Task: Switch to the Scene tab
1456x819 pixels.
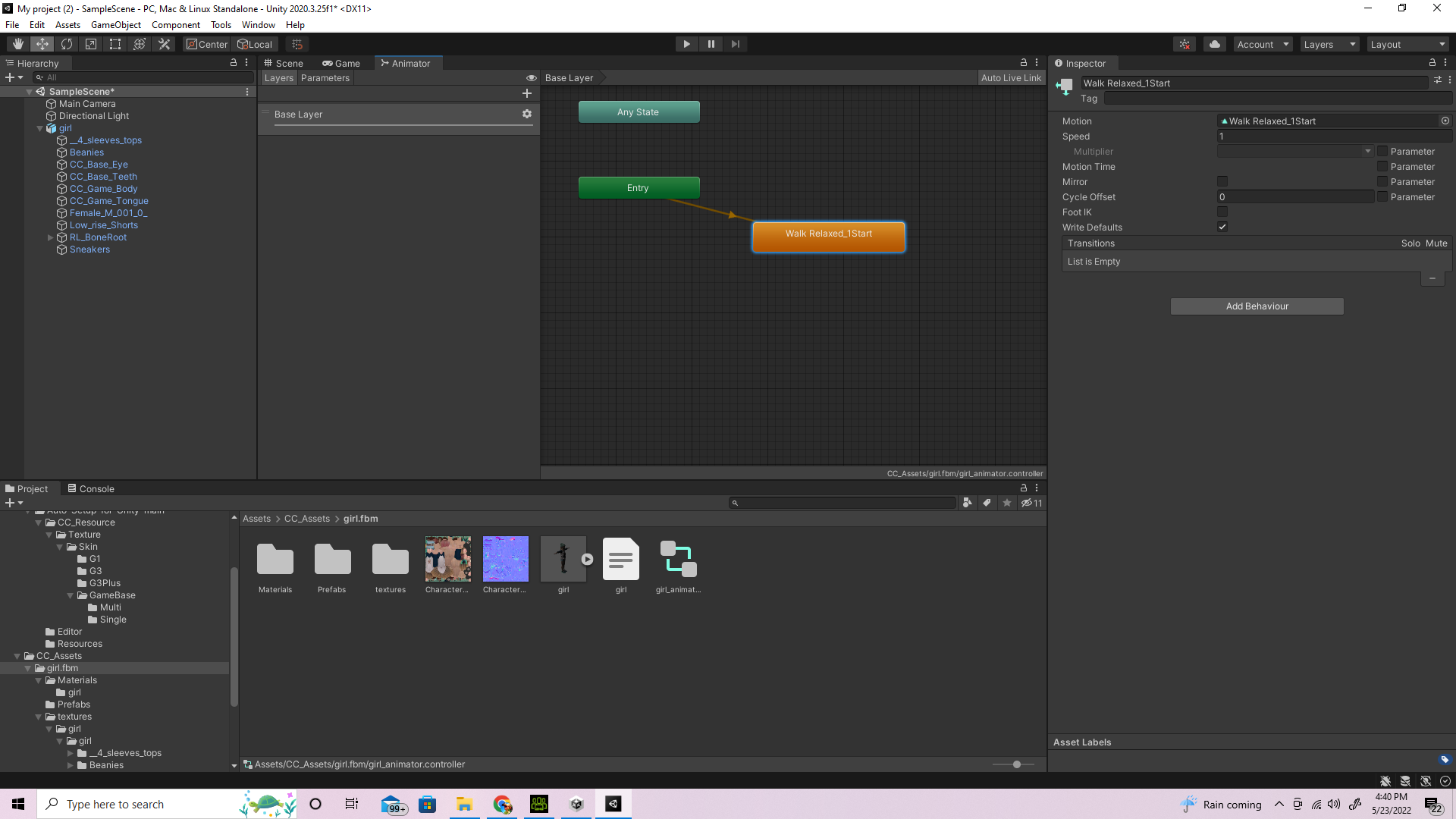Action: click(284, 63)
